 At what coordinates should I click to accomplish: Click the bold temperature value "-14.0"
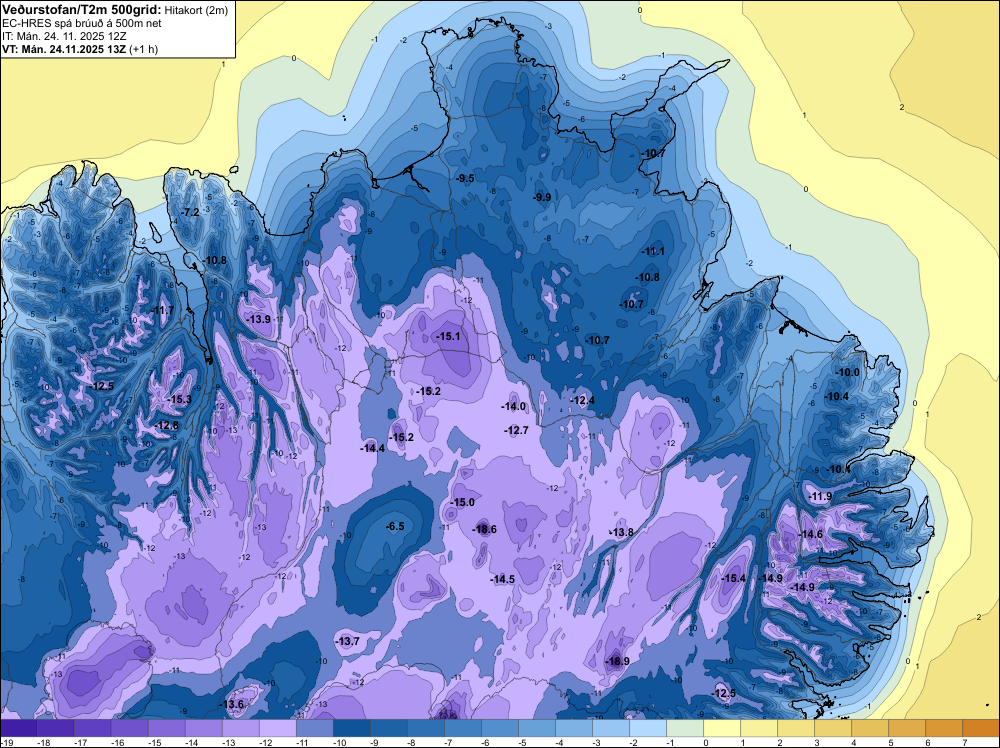[x=513, y=406]
